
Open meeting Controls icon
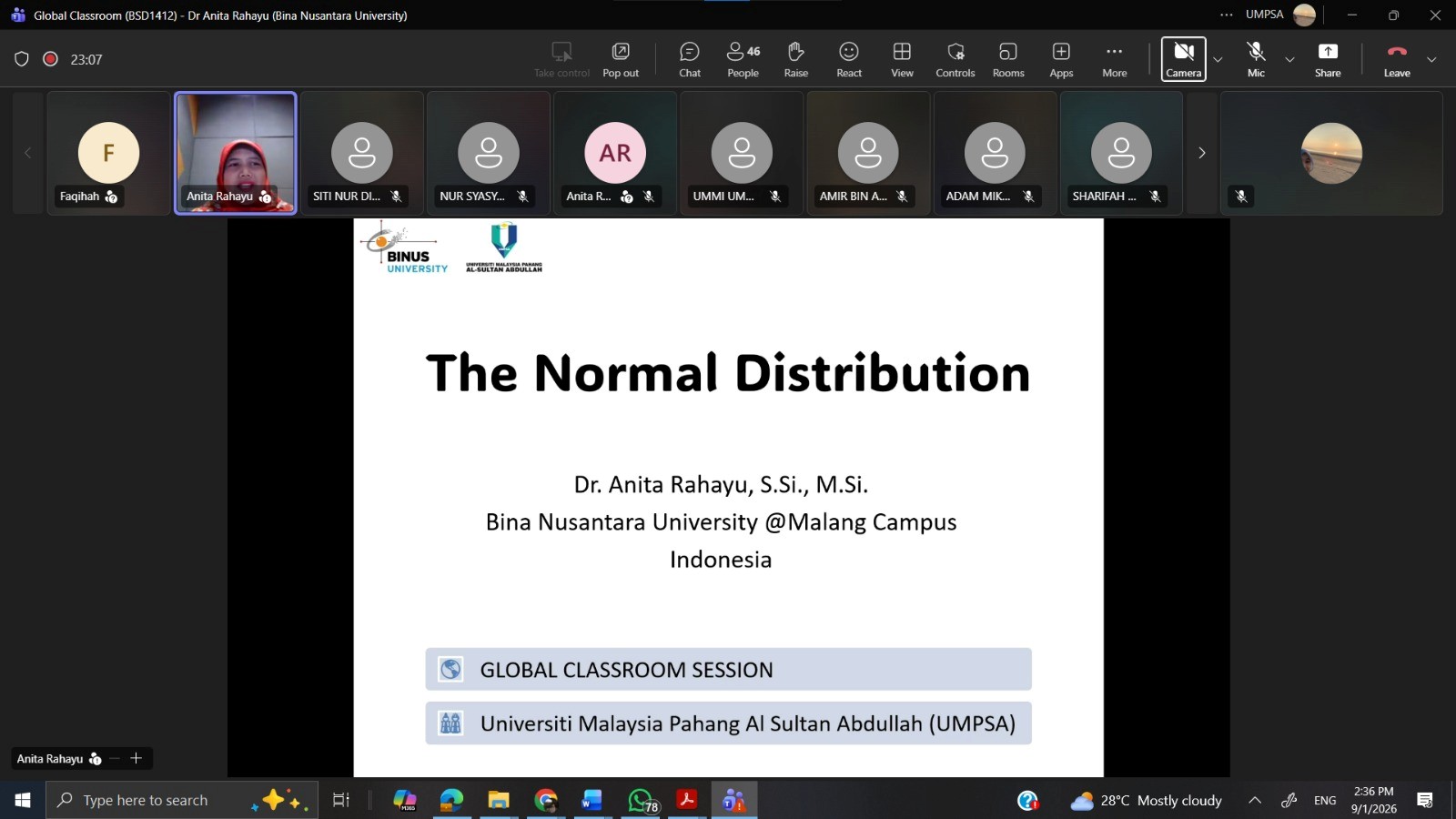point(955,59)
